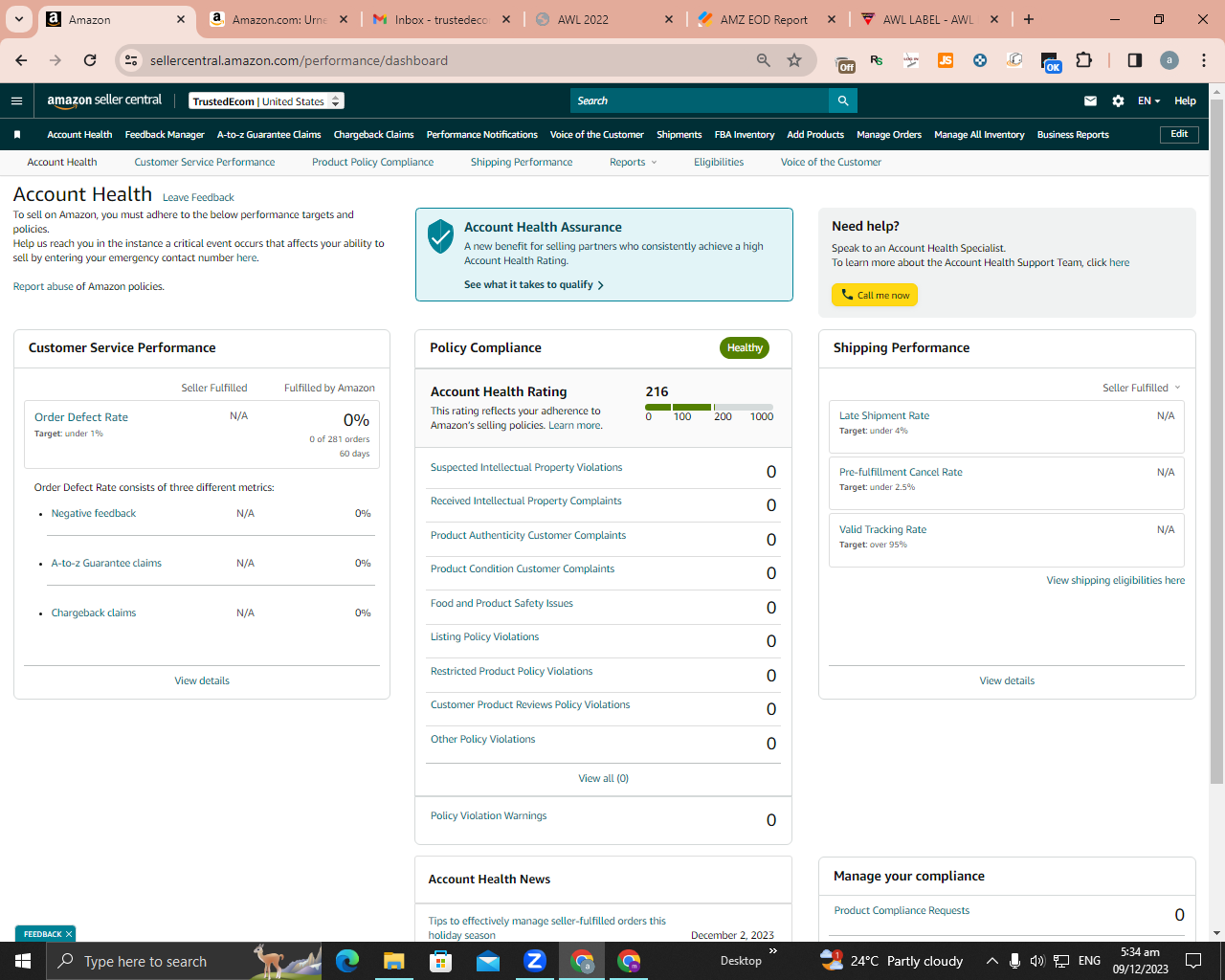Viewport: 1225px width, 980px height.
Task: Switch to the Shipping Performance tab
Action: (x=522, y=163)
